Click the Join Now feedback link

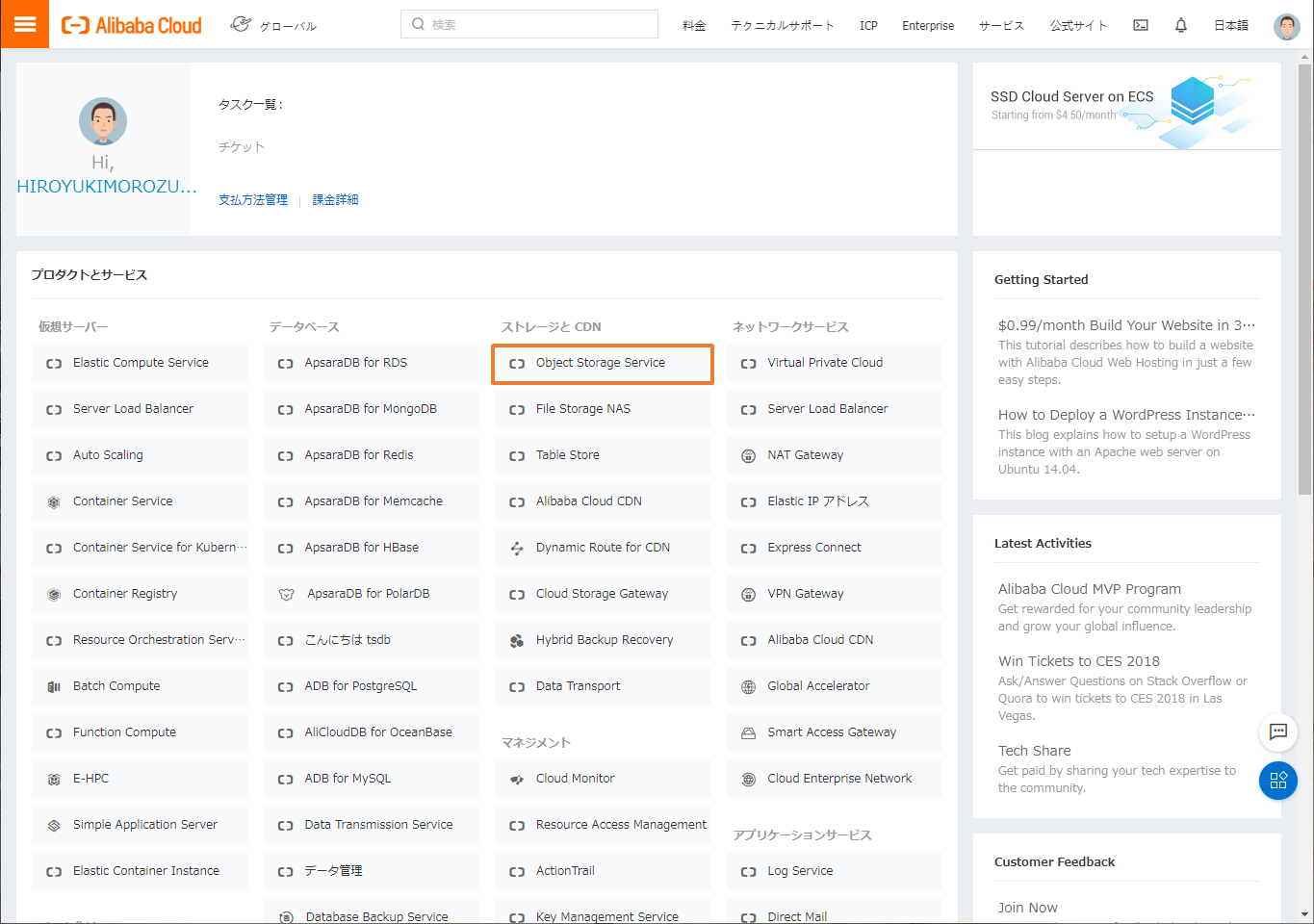click(x=1028, y=908)
